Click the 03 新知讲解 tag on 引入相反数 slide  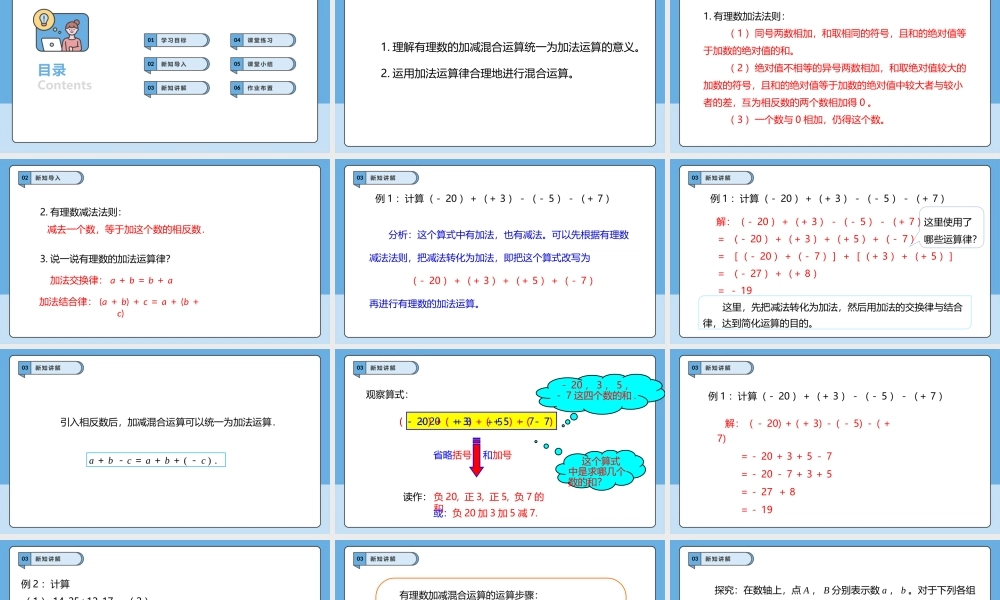51,368
